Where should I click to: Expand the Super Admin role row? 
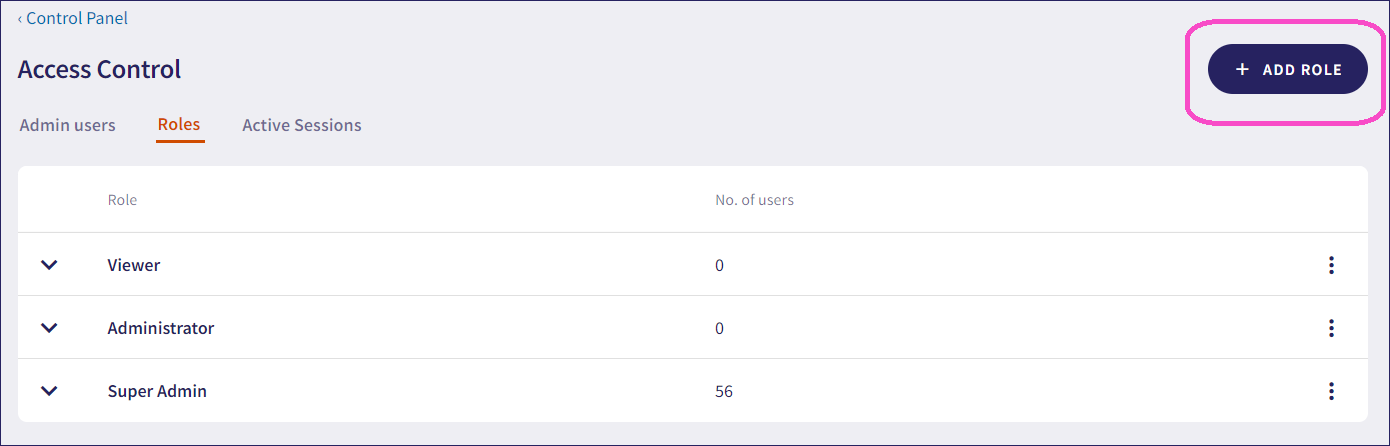(49, 391)
